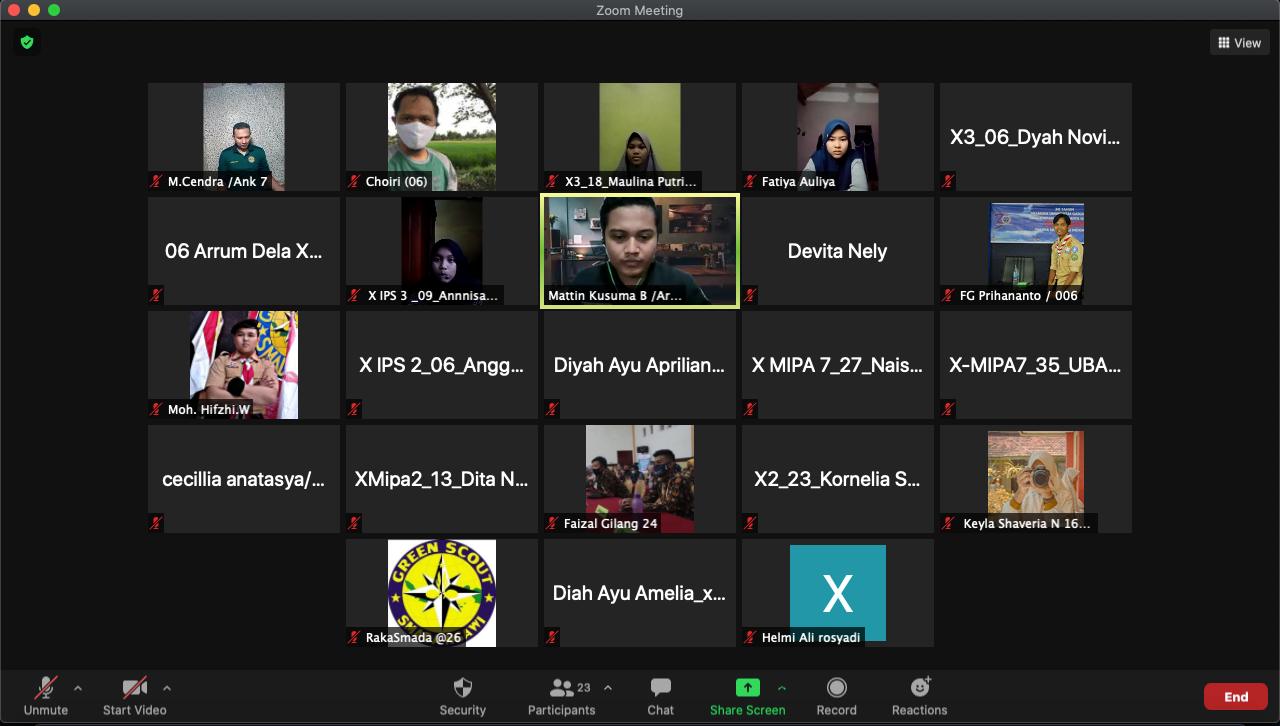
Task: Select X IPS 3 _09_Annnisa video tile
Action: tap(442, 251)
